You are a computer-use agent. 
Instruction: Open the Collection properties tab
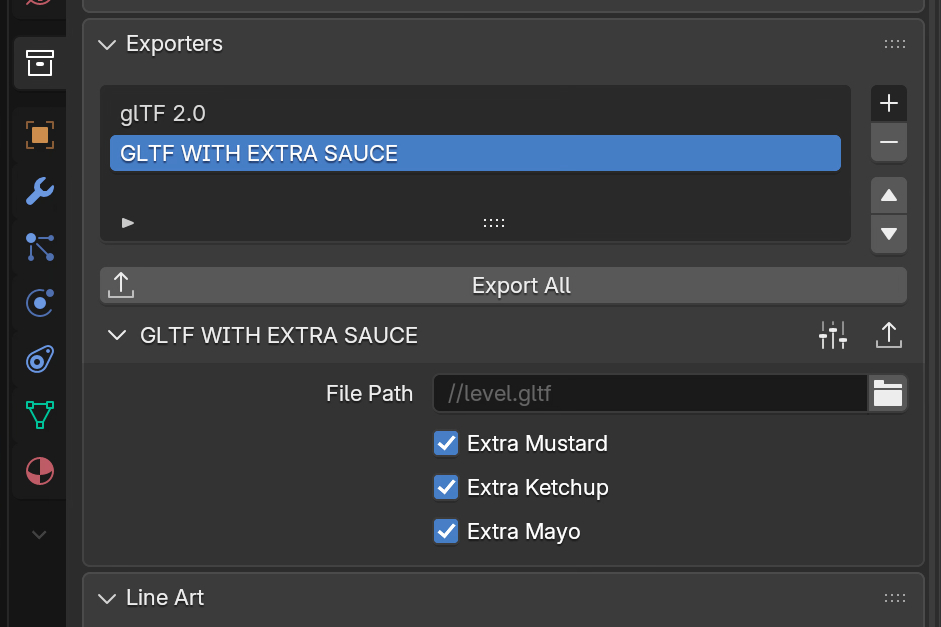pos(39,63)
